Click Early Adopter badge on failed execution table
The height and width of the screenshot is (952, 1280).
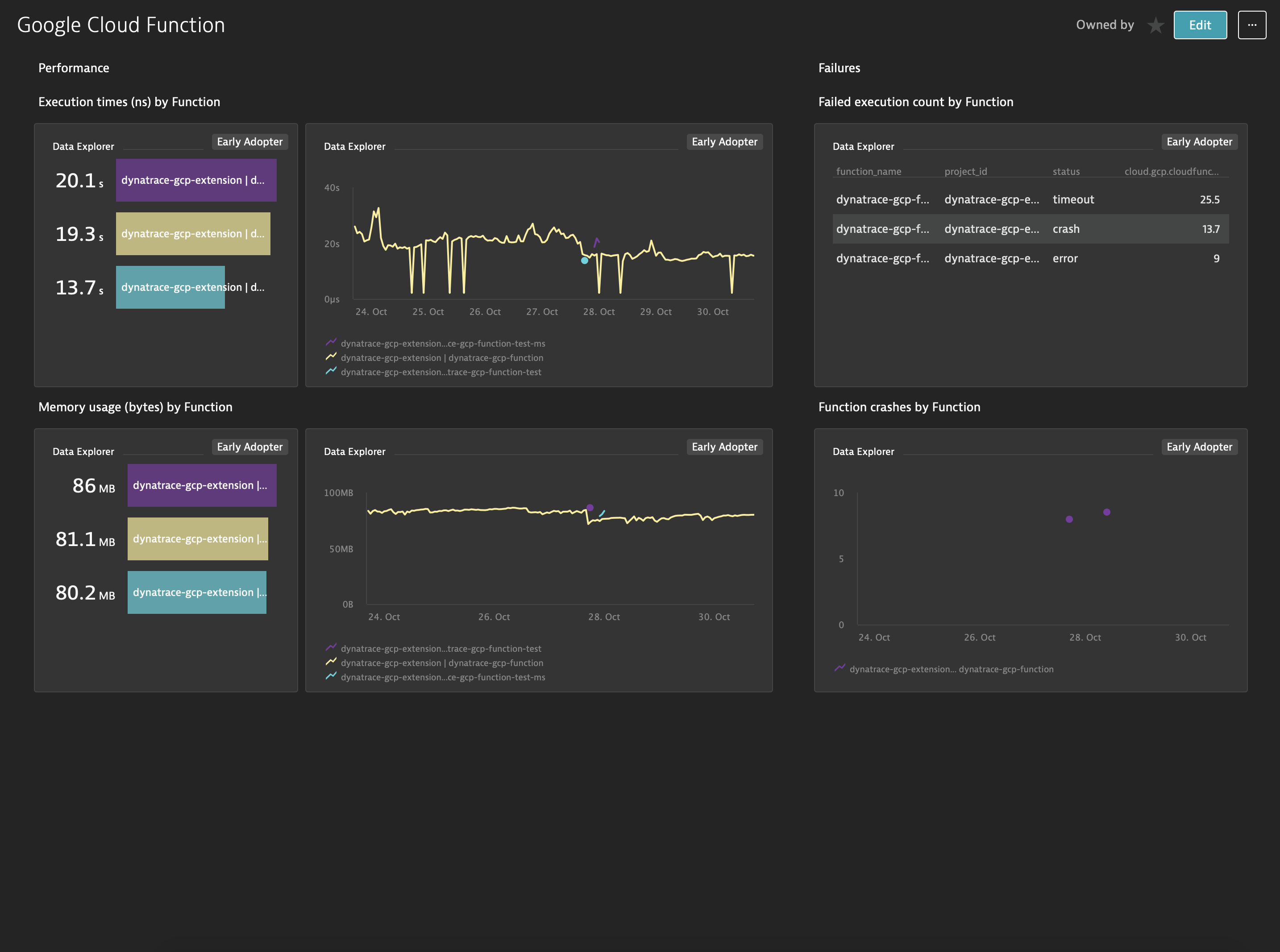pyautogui.click(x=1199, y=142)
